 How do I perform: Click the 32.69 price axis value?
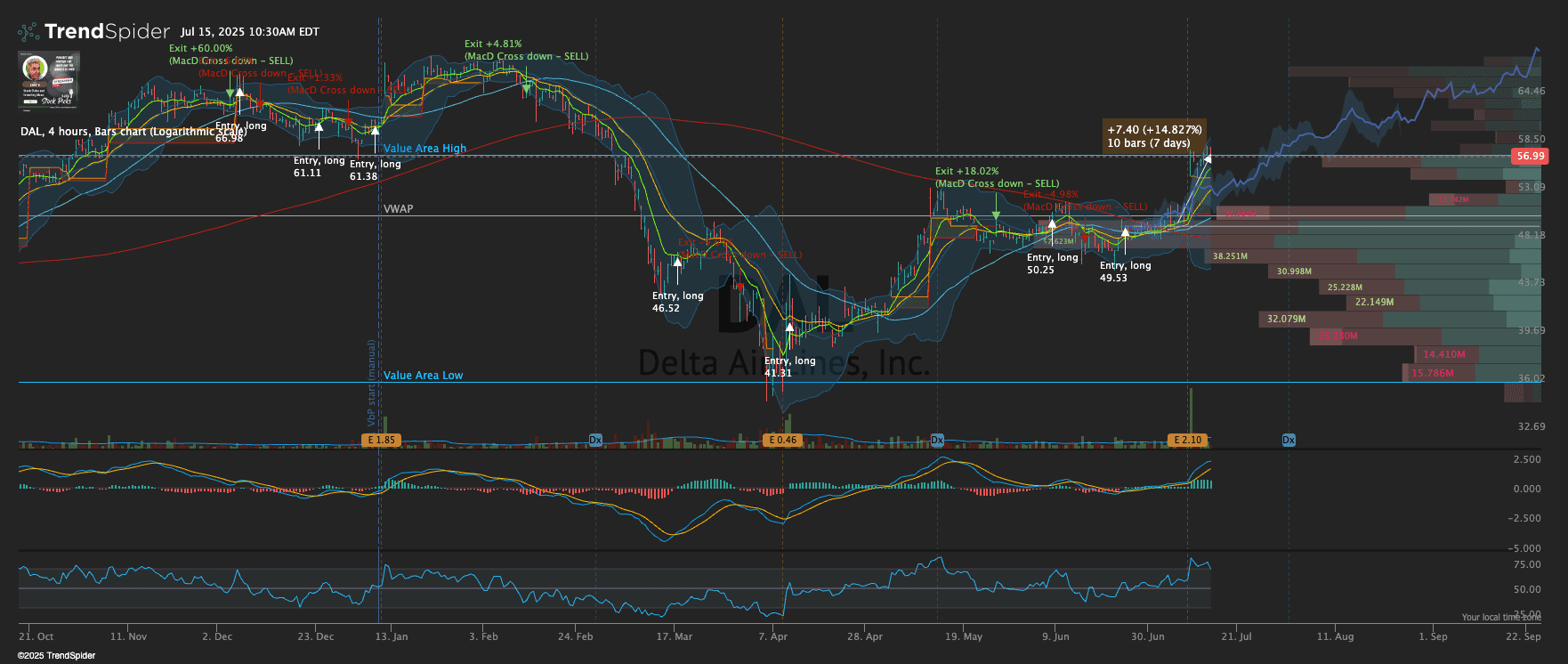click(x=1532, y=427)
